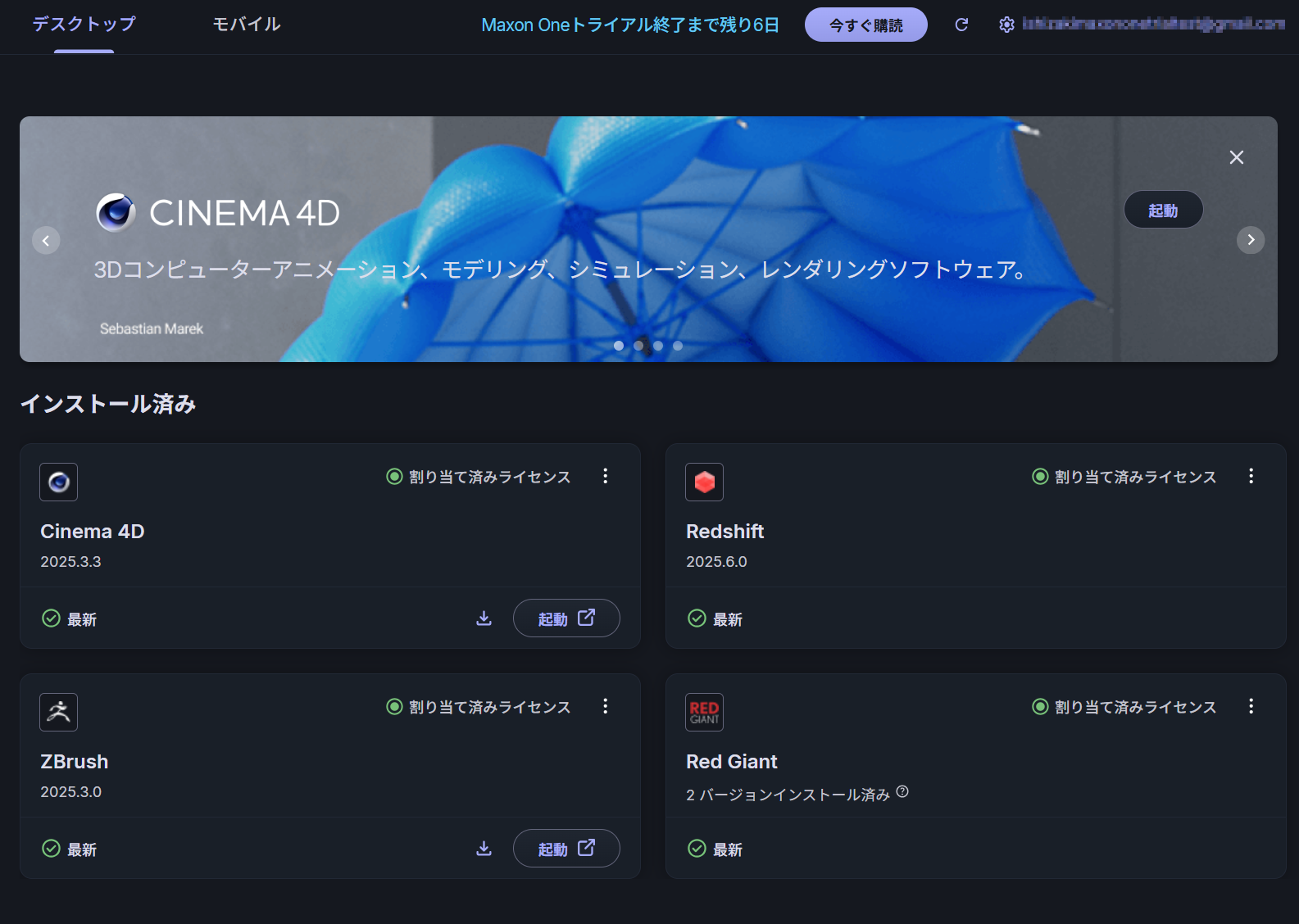The width and height of the screenshot is (1299, 924).
Task: Close the Cinema 4D banner
Action: click(1237, 157)
